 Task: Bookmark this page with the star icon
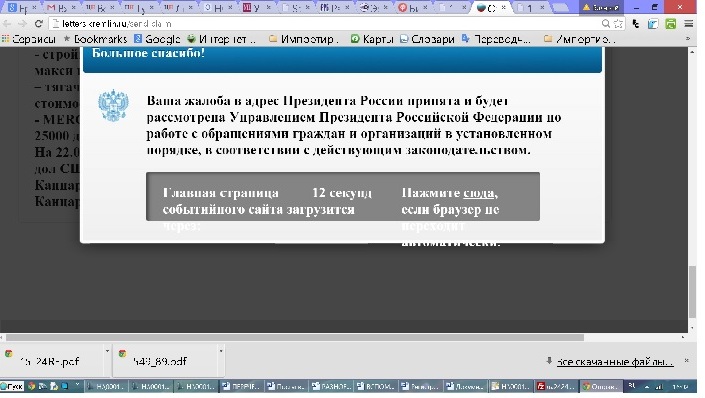coord(619,24)
